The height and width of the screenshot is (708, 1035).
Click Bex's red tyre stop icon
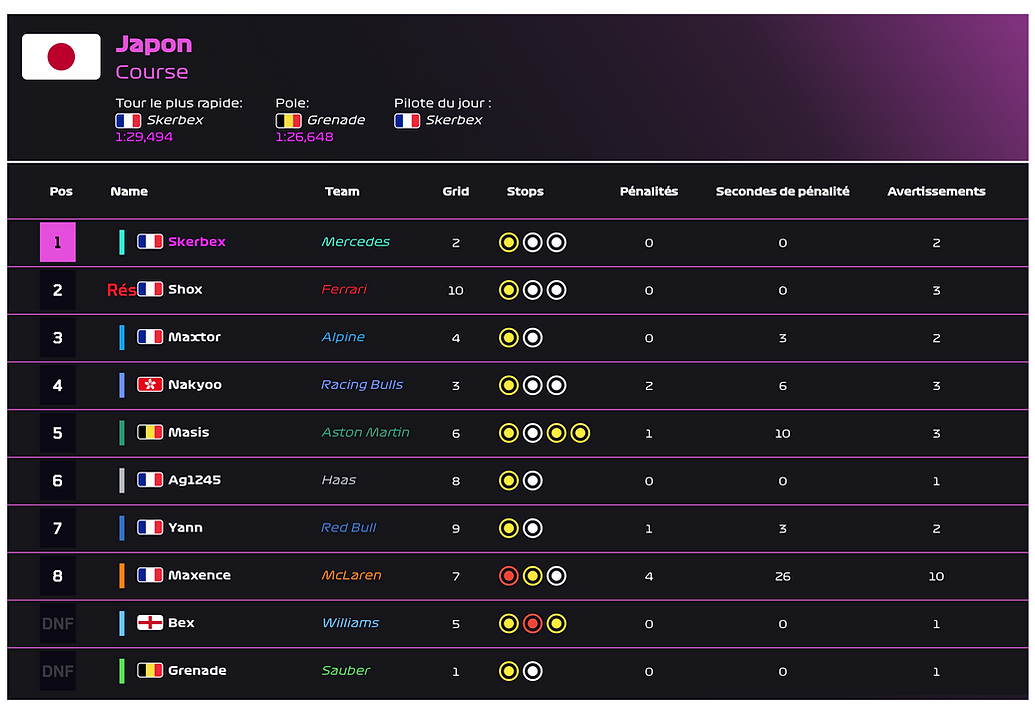(533, 624)
